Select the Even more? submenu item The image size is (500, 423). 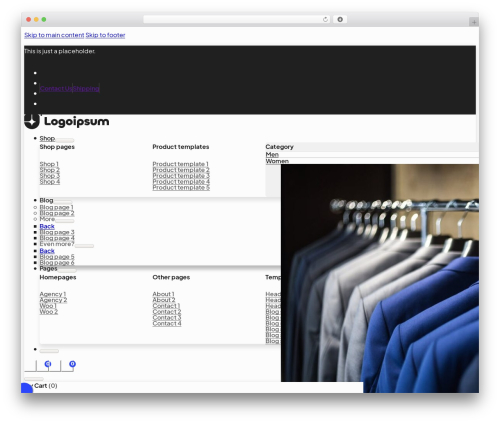(x=57, y=244)
